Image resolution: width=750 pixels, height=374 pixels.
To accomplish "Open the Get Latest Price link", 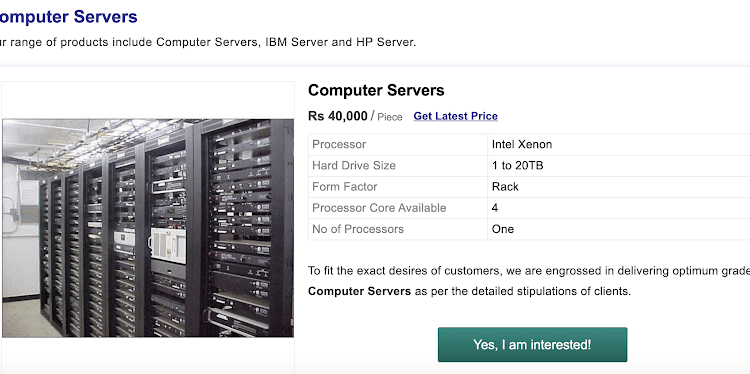I will (455, 116).
